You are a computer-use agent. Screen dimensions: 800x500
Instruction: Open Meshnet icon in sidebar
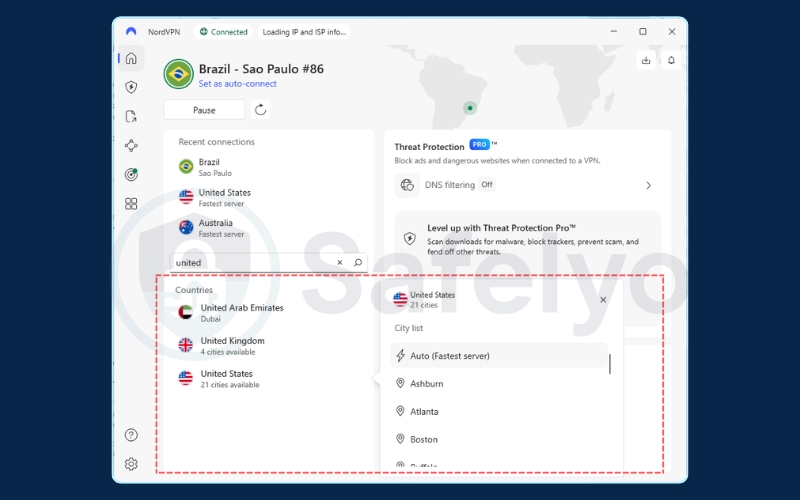tap(131, 145)
